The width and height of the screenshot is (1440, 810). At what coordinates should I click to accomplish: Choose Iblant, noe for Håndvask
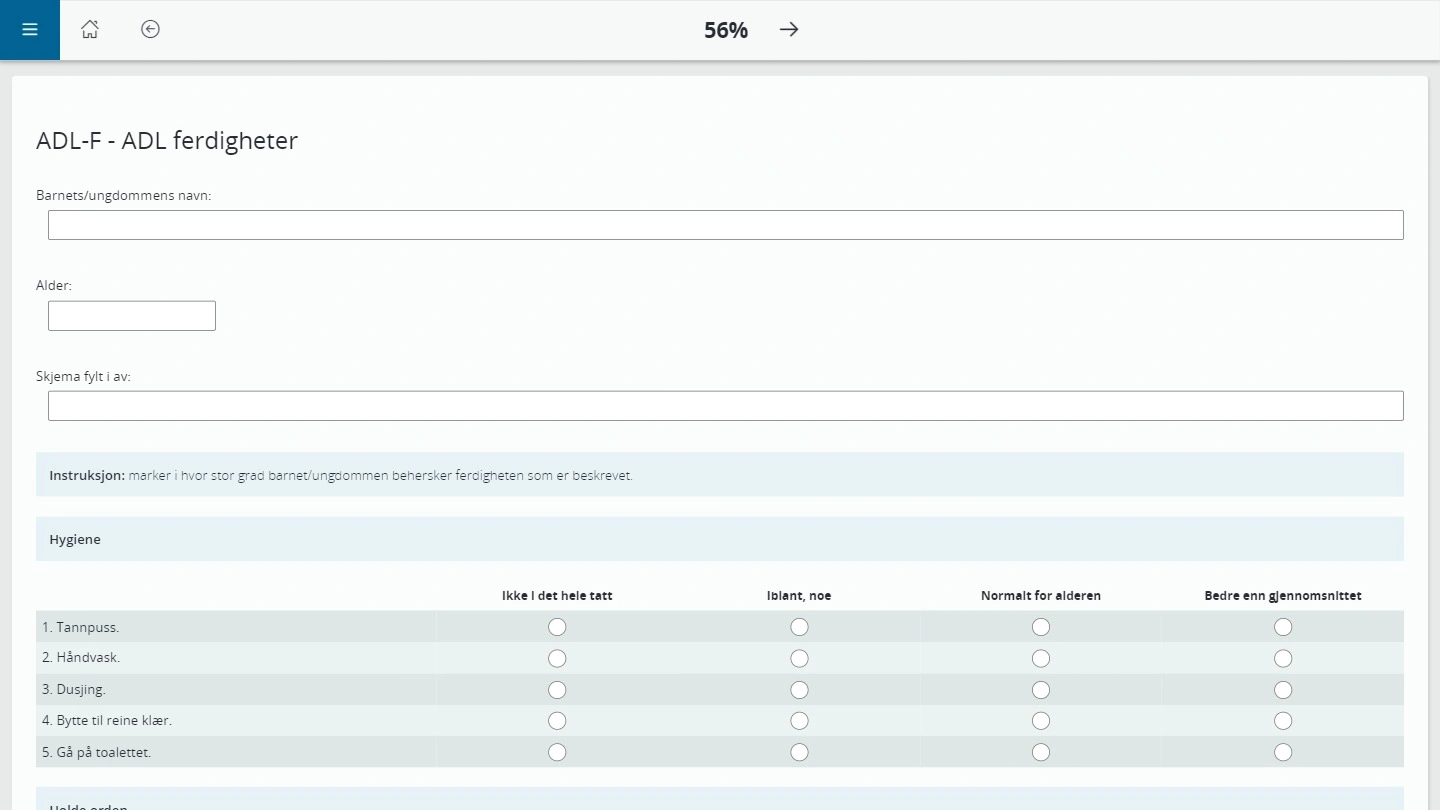click(799, 658)
